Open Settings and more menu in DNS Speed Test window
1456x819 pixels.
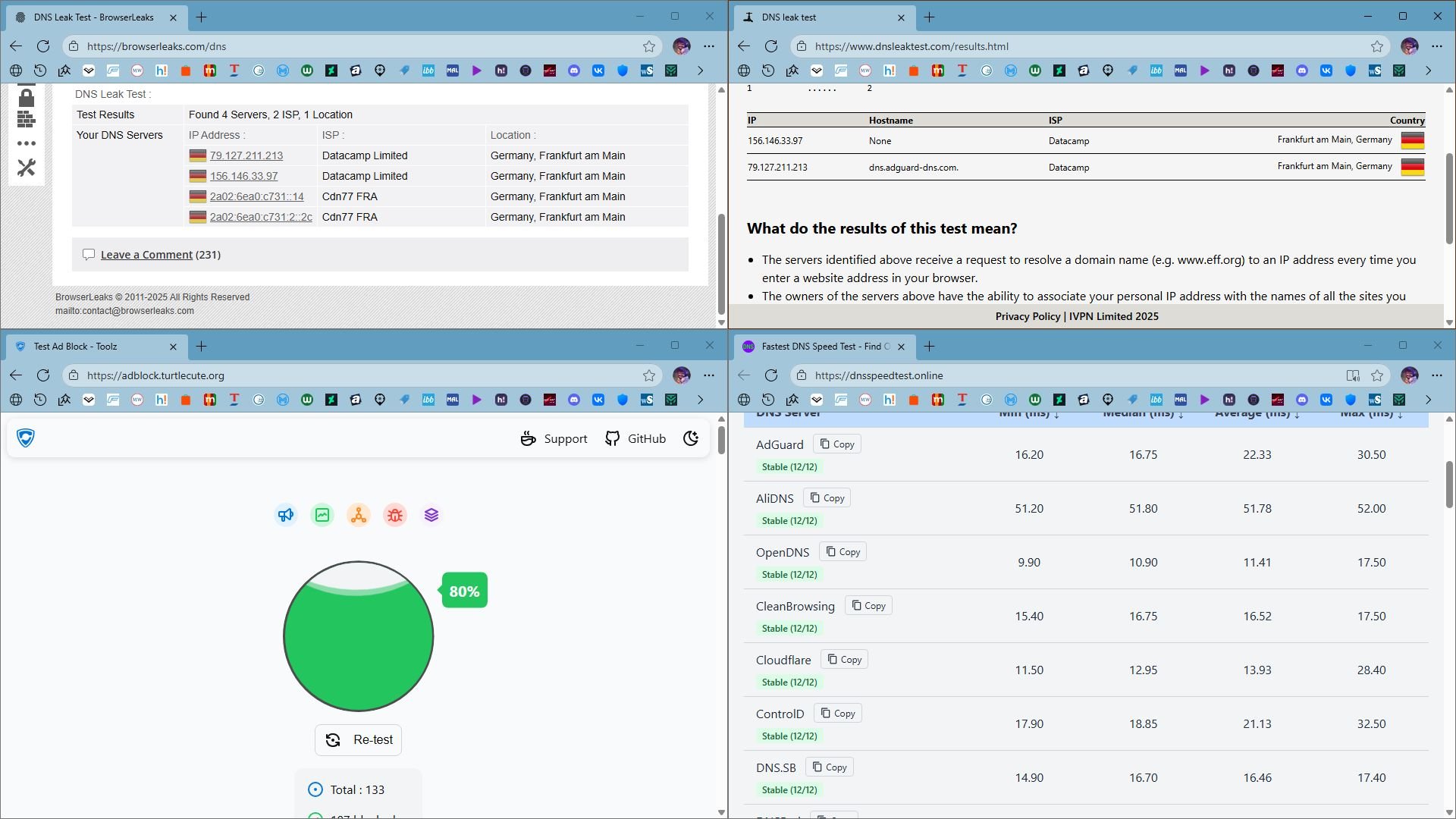[1437, 375]
